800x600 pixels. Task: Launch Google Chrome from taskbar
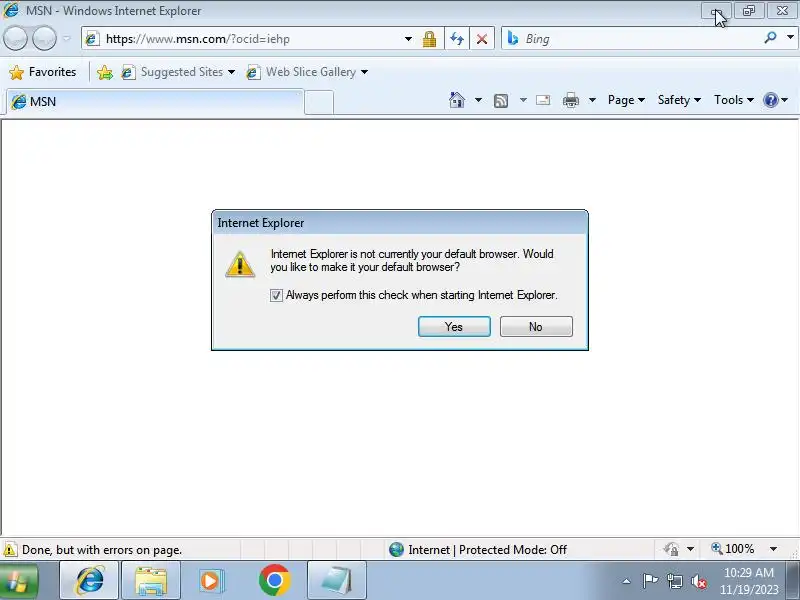click(x=274, y=581)
